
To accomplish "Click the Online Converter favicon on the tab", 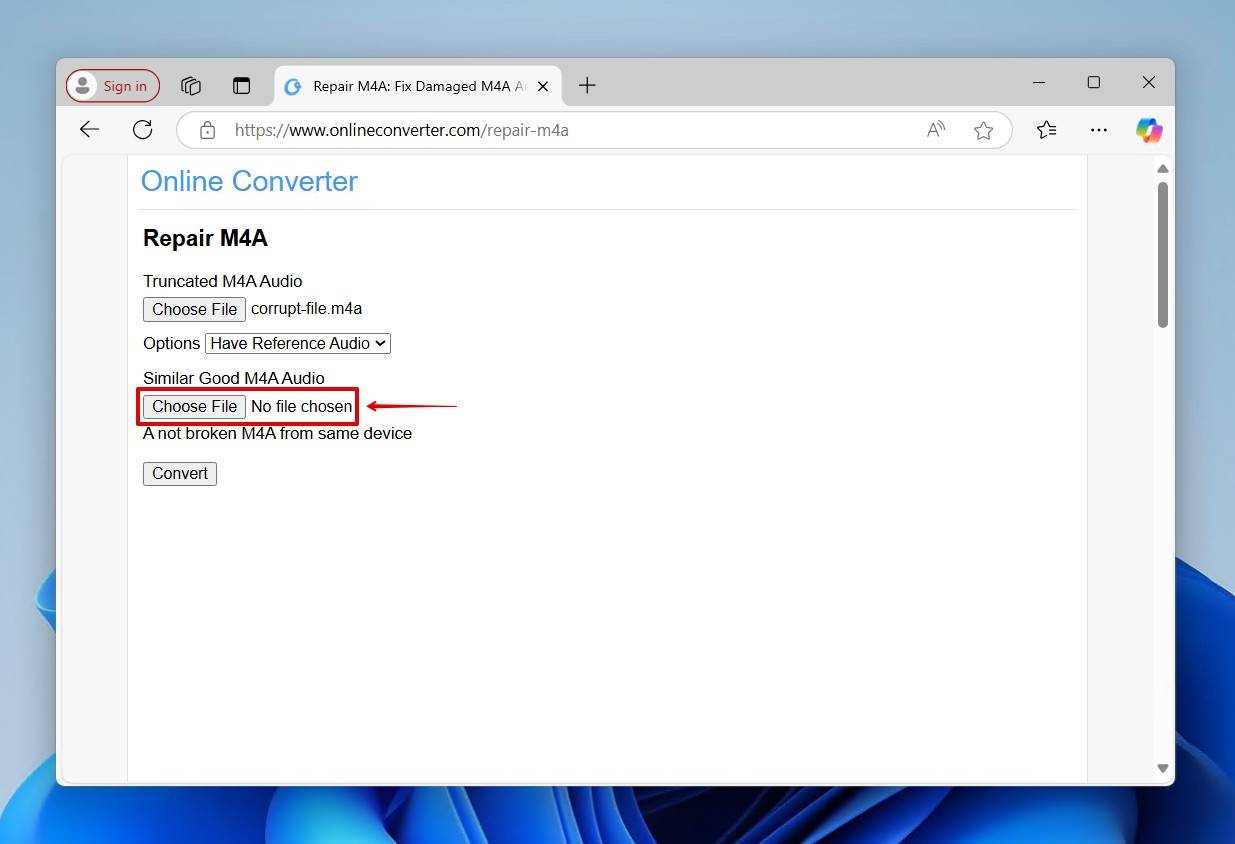I will 292,86.
